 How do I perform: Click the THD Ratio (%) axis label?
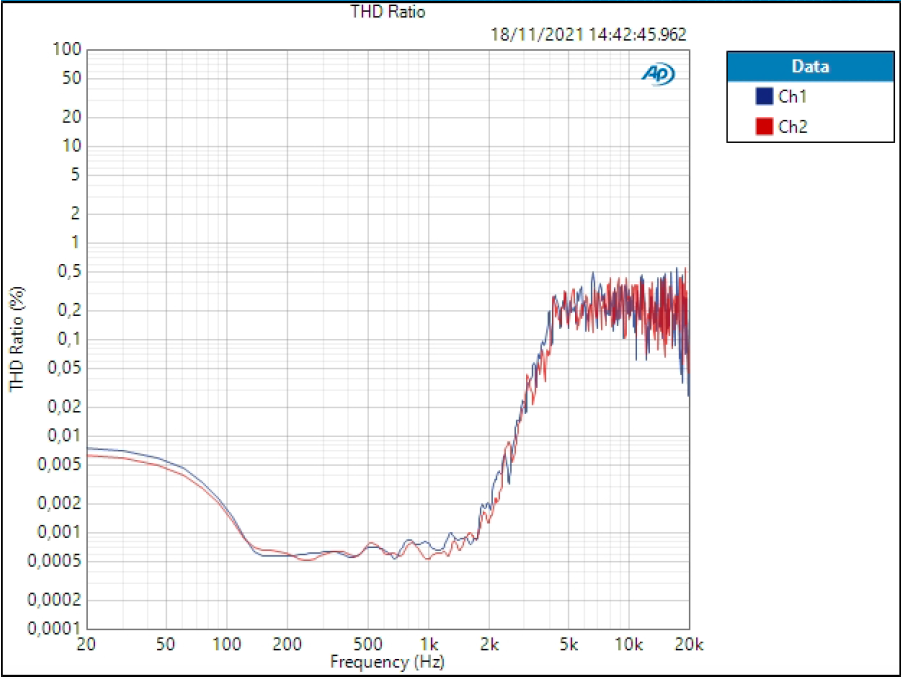click(17, 339)
